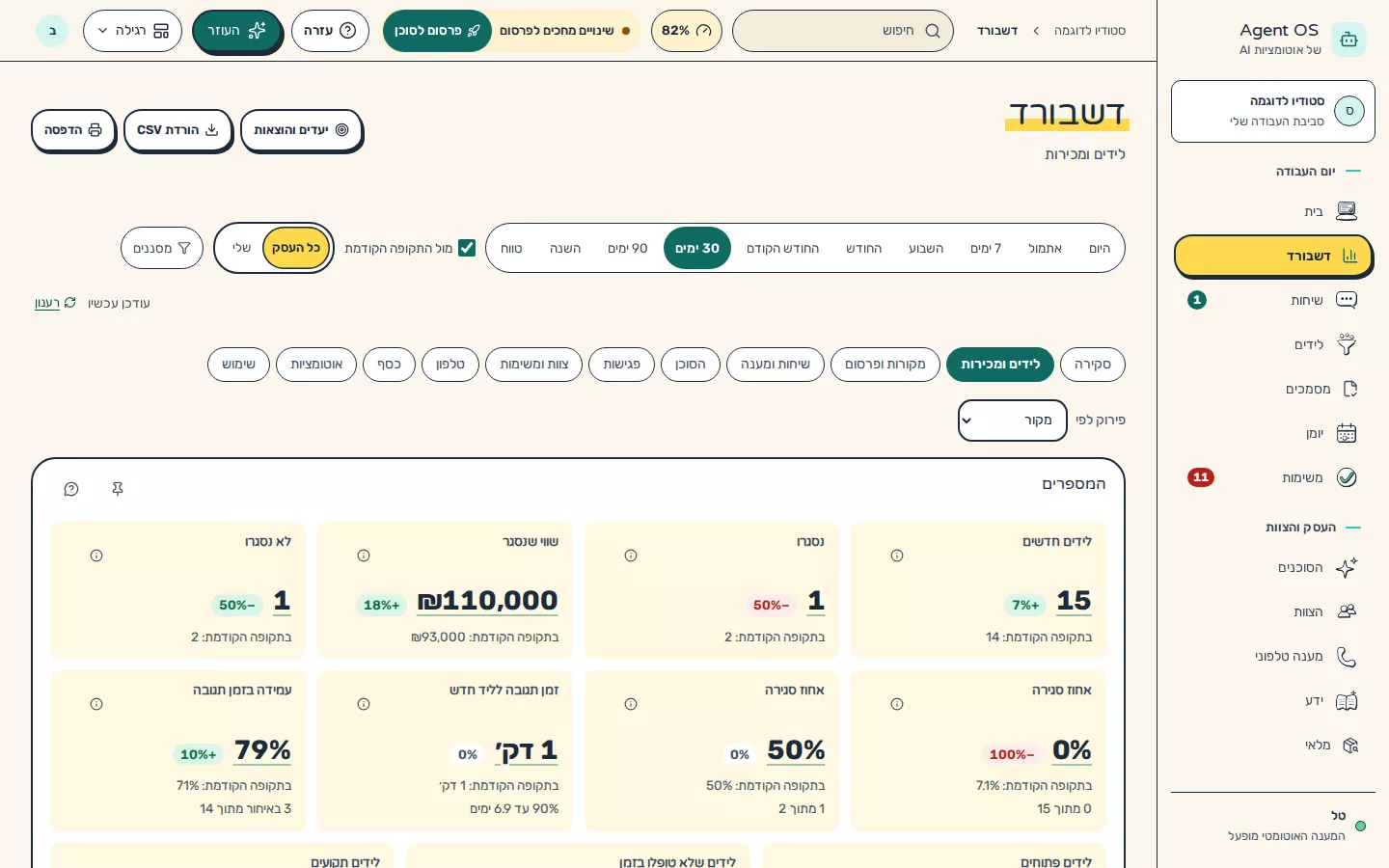Viewport: 1389px width, 868px height.
Task: Switch to אוטומציות tab
Action: click(316, 365)
